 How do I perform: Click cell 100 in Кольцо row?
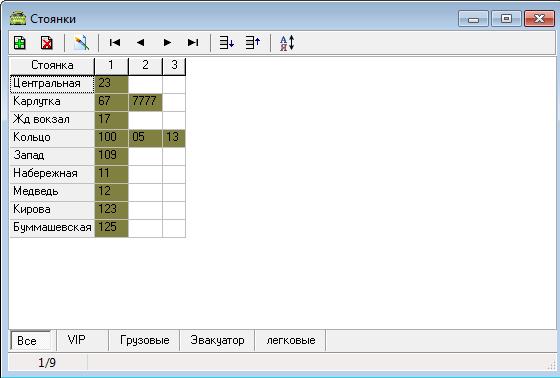[111, 138]
